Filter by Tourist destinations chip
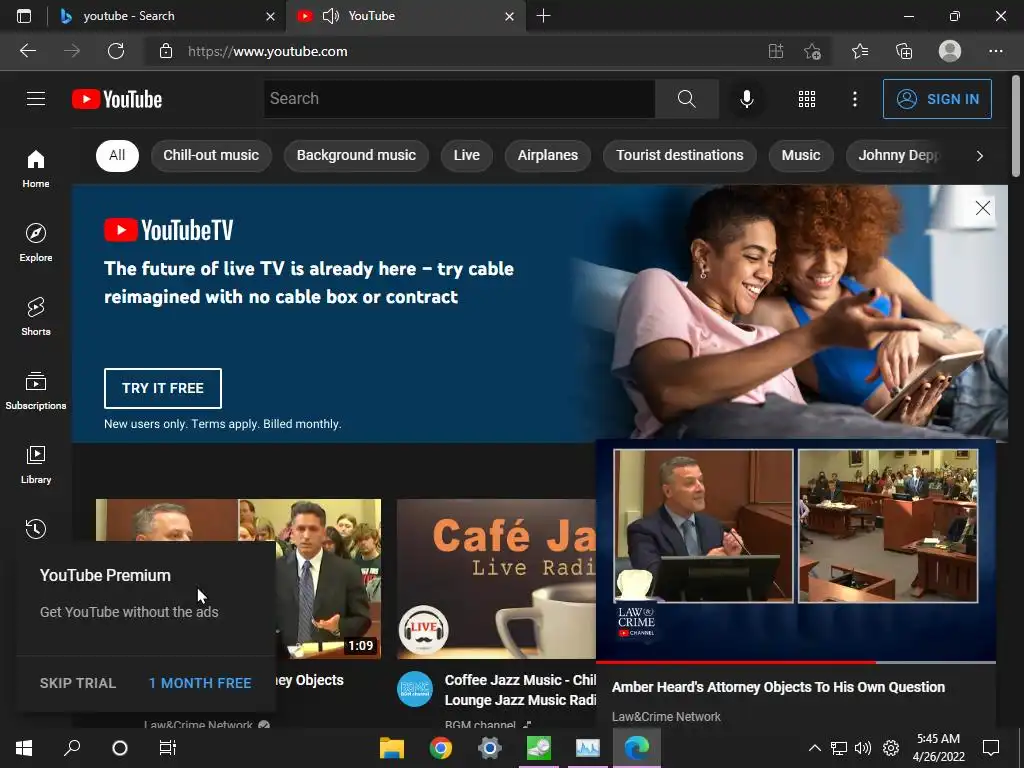1024x768 pixels. click(679, 155)
